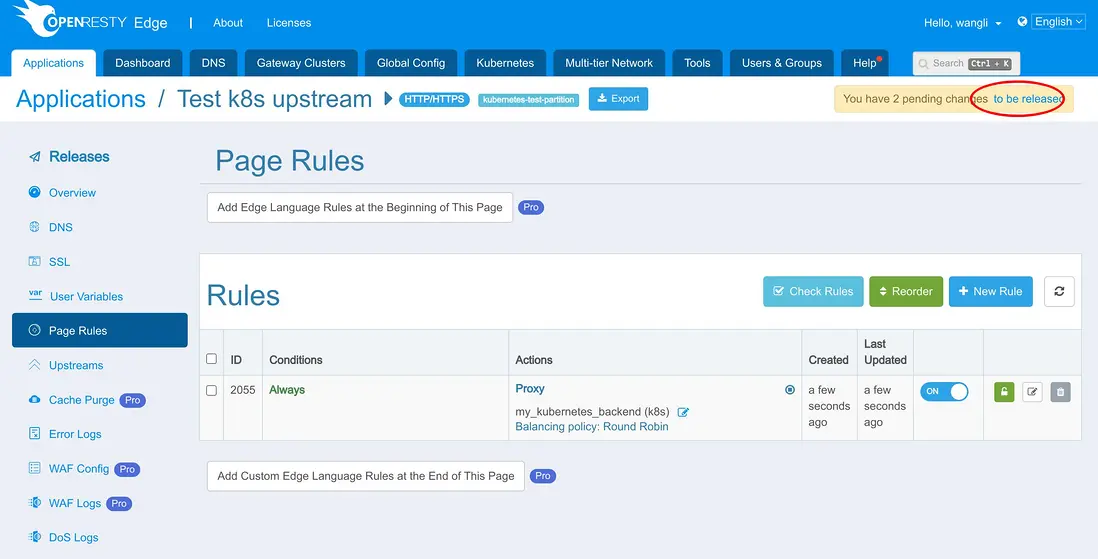1098x559 pixels.
Task: Click the edit pencil icon for rule 2055
Action: [1032, 392]
